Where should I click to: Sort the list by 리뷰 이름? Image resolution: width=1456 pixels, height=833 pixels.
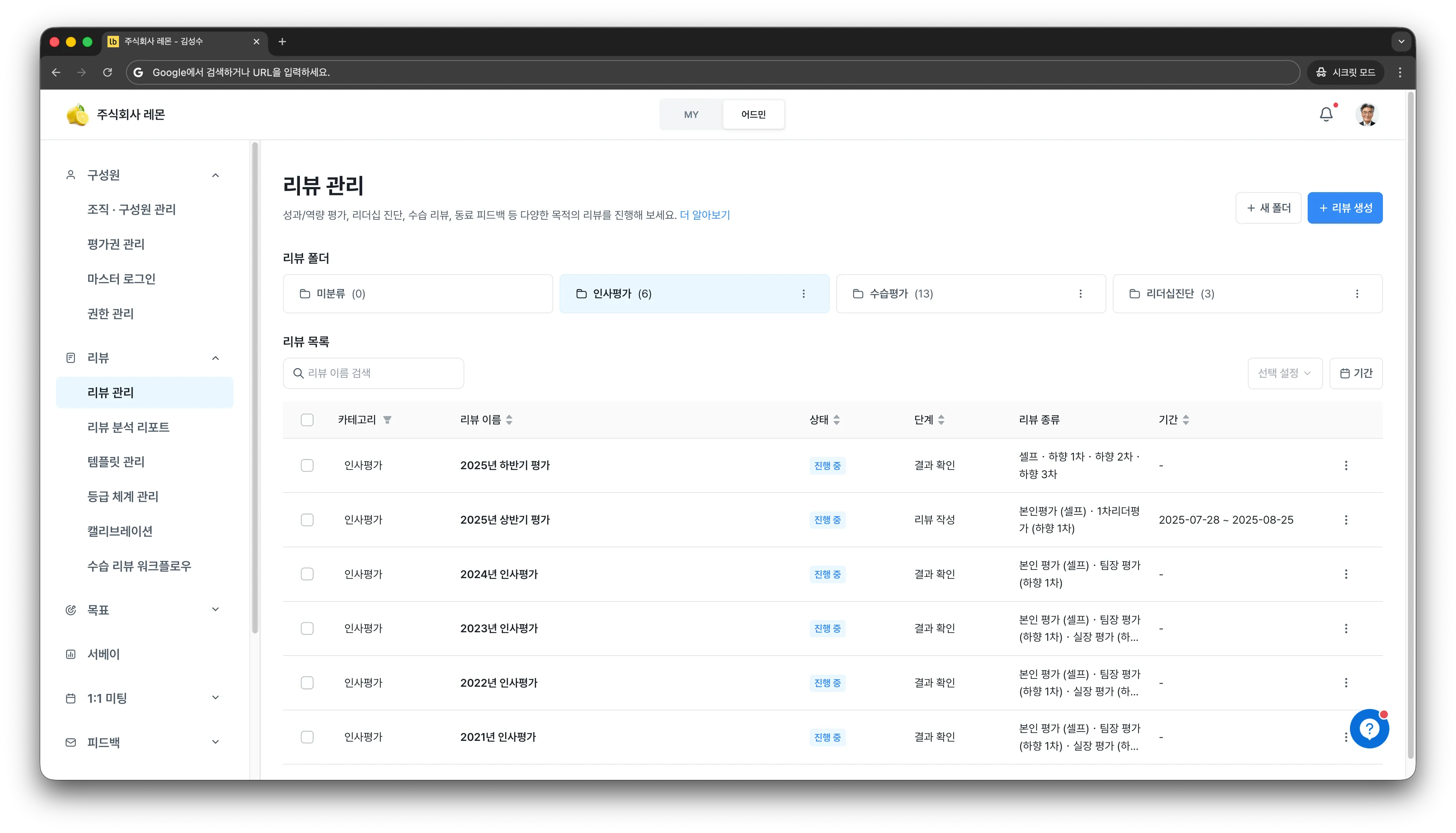point(509,420)
